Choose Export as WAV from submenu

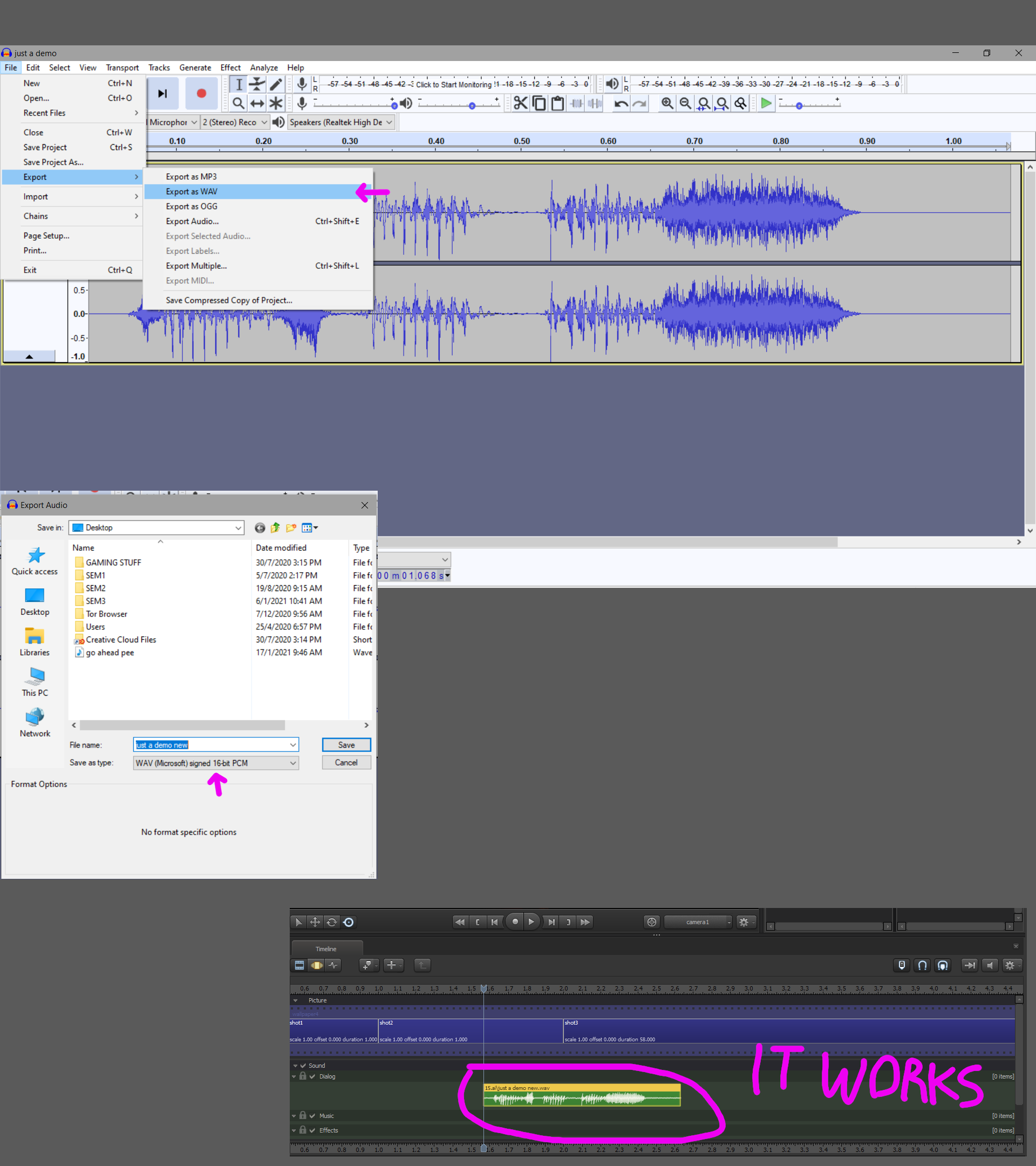[x=192, y=192]
